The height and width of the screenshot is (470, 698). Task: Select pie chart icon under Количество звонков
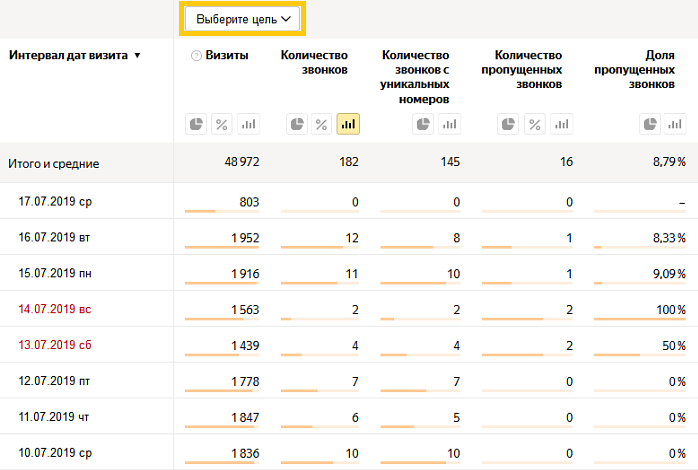297,124
